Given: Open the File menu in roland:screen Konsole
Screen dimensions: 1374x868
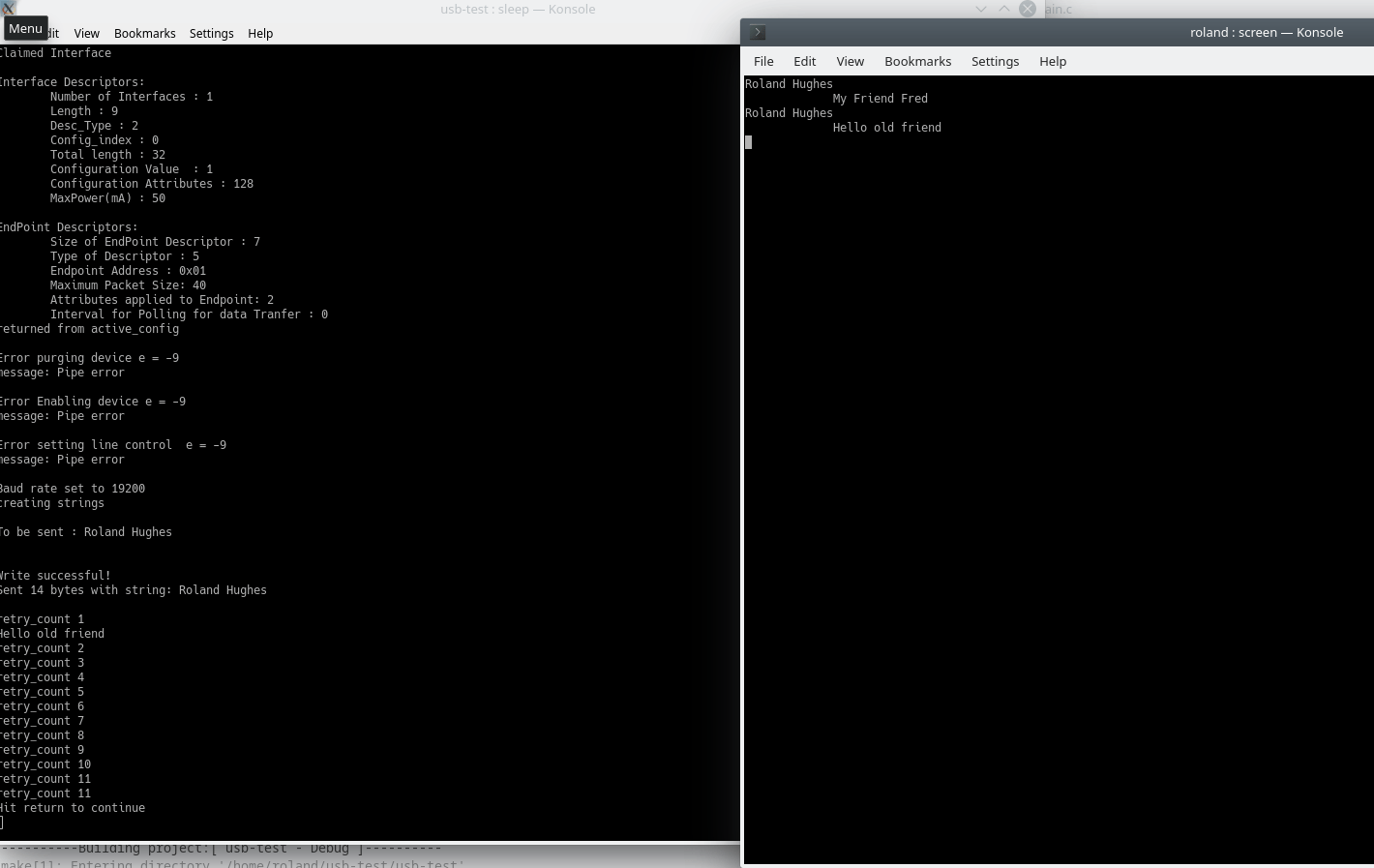Looking at the screenshot, I should tap(763, 61).
